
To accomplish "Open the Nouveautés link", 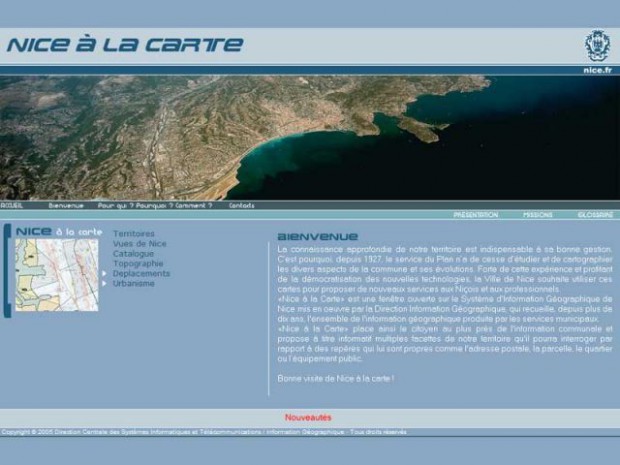I will coord(308,418).
